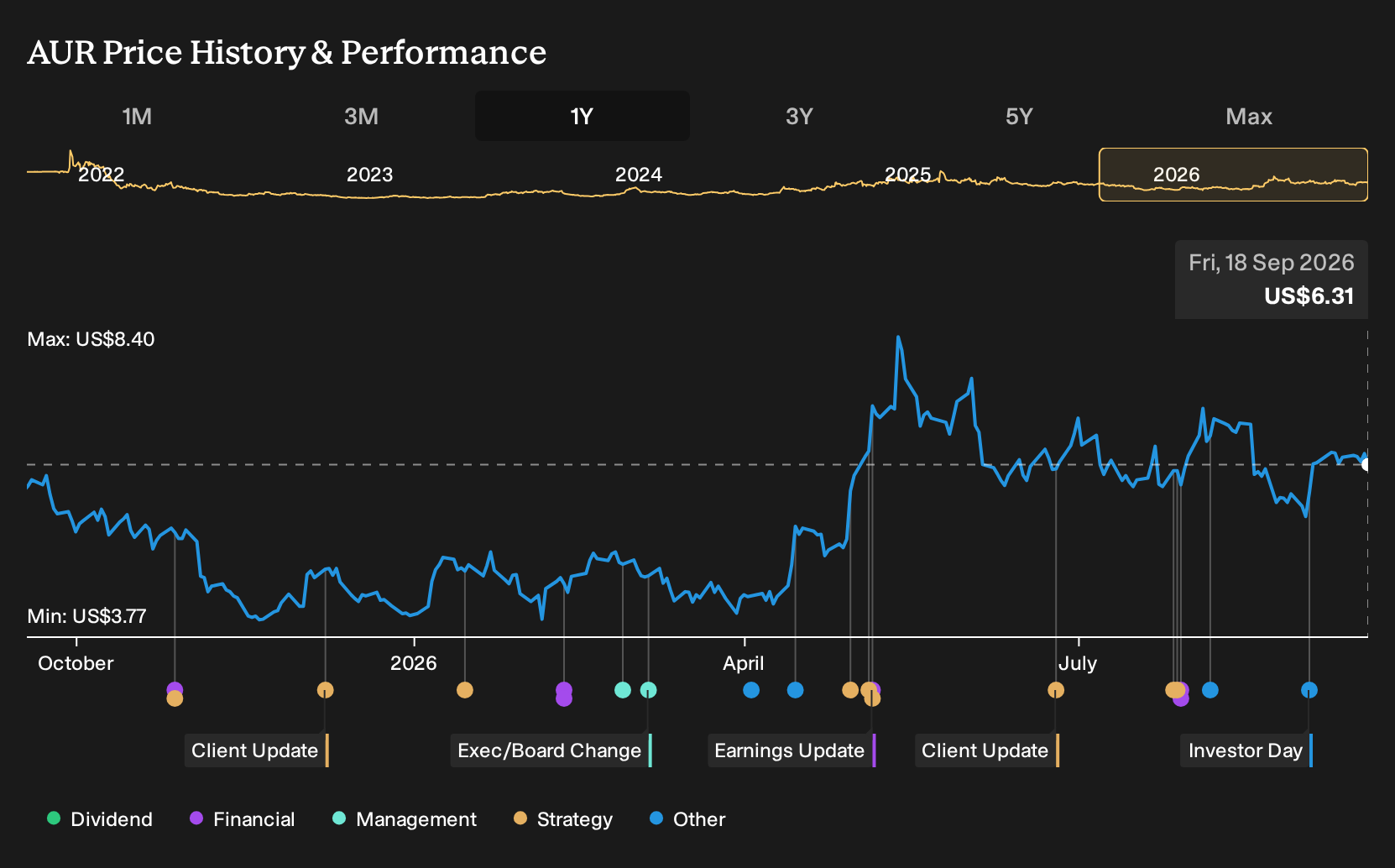The height and width of the screenshot is (868, 1395).
Task: Click the July axis label
Action: [x=1078, y=663]
